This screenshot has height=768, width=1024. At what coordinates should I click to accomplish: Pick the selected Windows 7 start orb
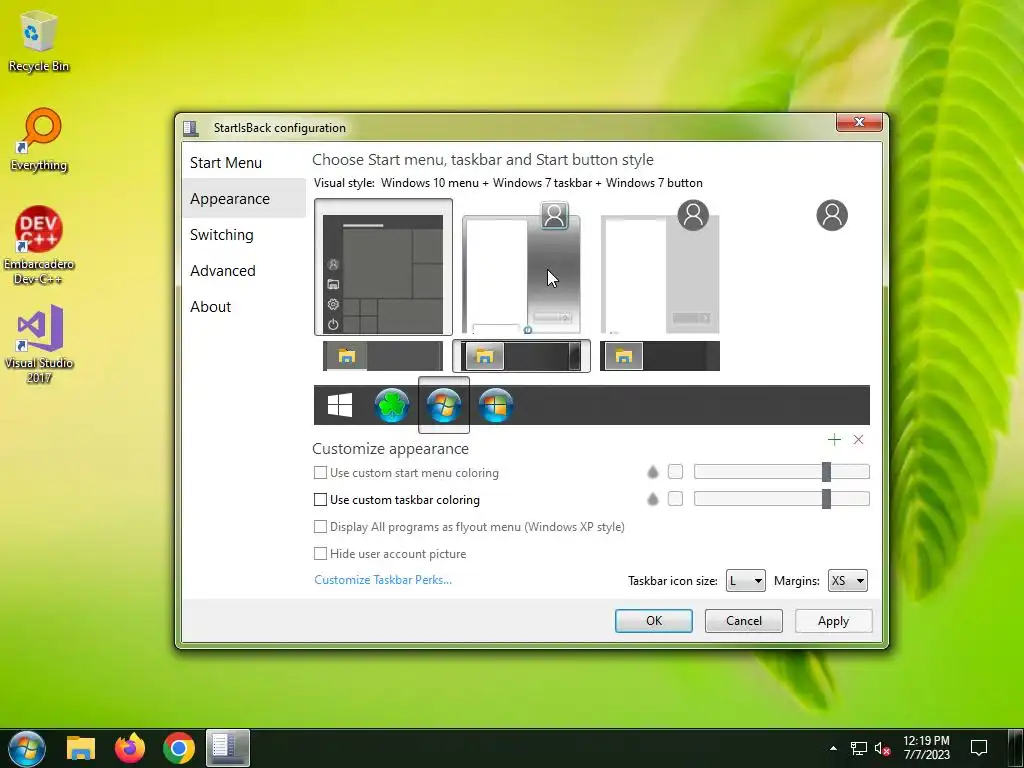(444, 405)
